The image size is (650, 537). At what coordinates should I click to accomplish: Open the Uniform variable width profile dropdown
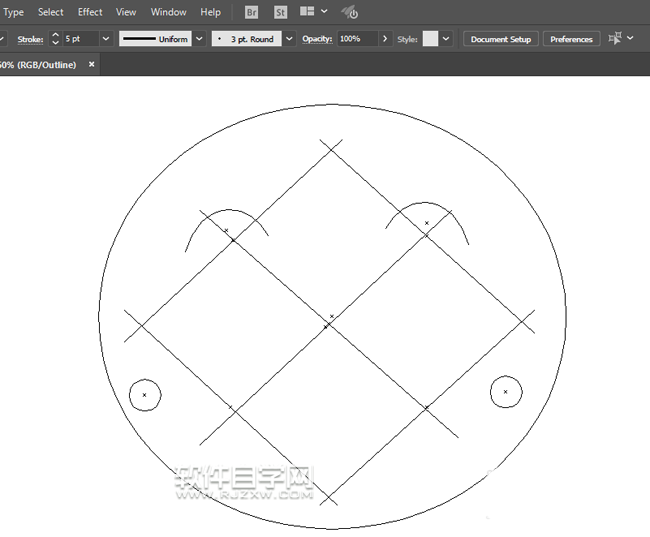pyautogui.click(x=201, y=39)
